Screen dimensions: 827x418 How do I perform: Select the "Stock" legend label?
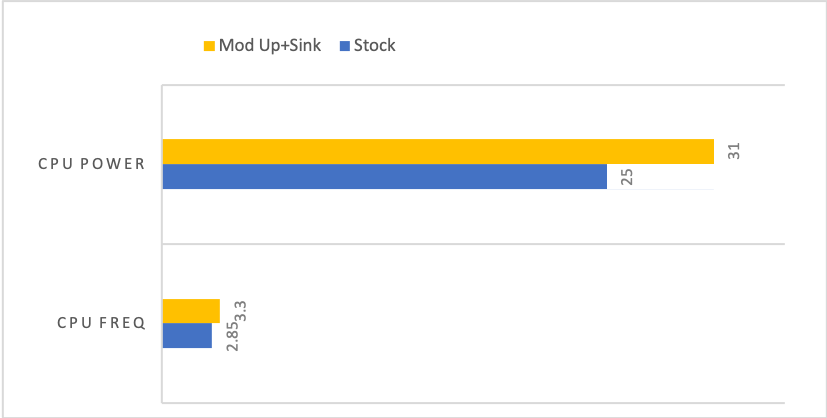click(x=375, y=46)
